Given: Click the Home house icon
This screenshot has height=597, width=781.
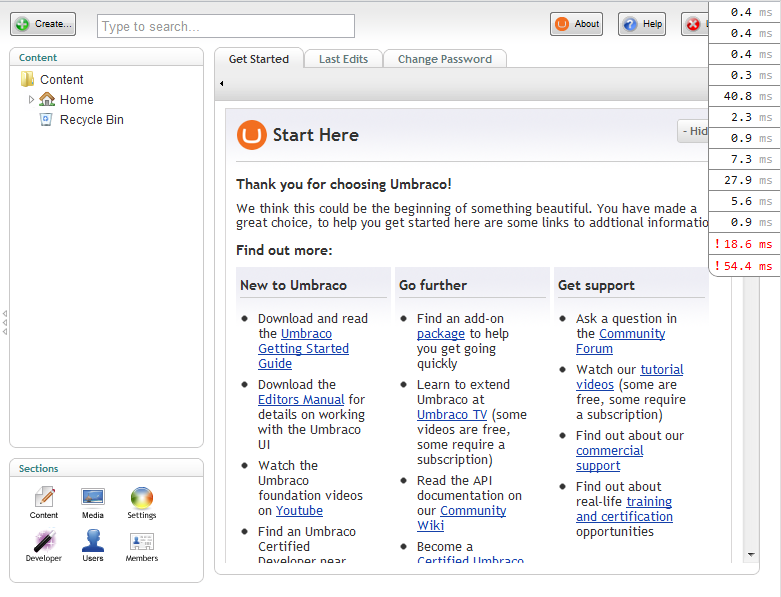Looking at the screenshot, I should (x=47, y=99).
